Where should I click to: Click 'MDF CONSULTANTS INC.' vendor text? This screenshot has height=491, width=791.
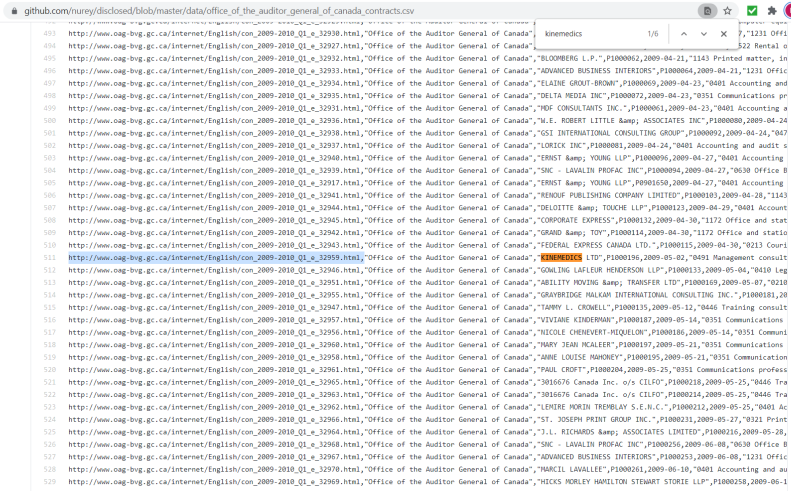[582, 108]
